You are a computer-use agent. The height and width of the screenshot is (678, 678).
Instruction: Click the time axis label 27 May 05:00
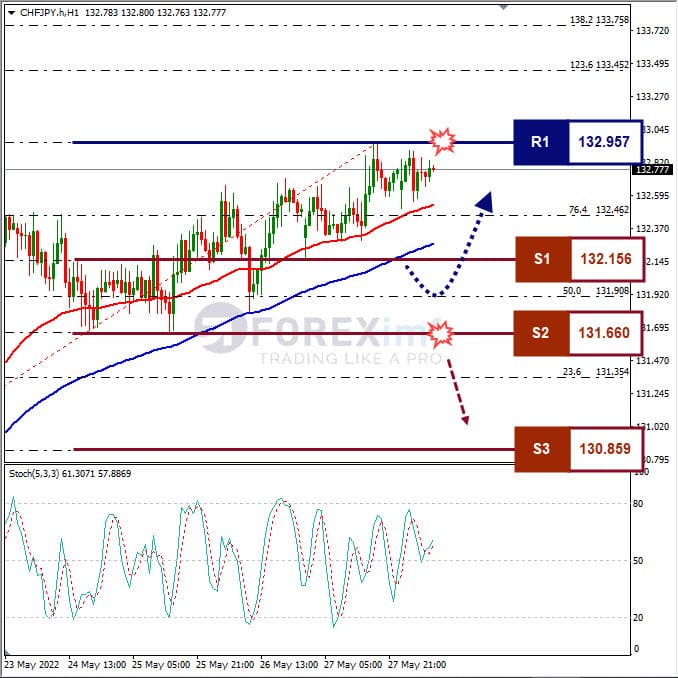click(x=353, y=665)
